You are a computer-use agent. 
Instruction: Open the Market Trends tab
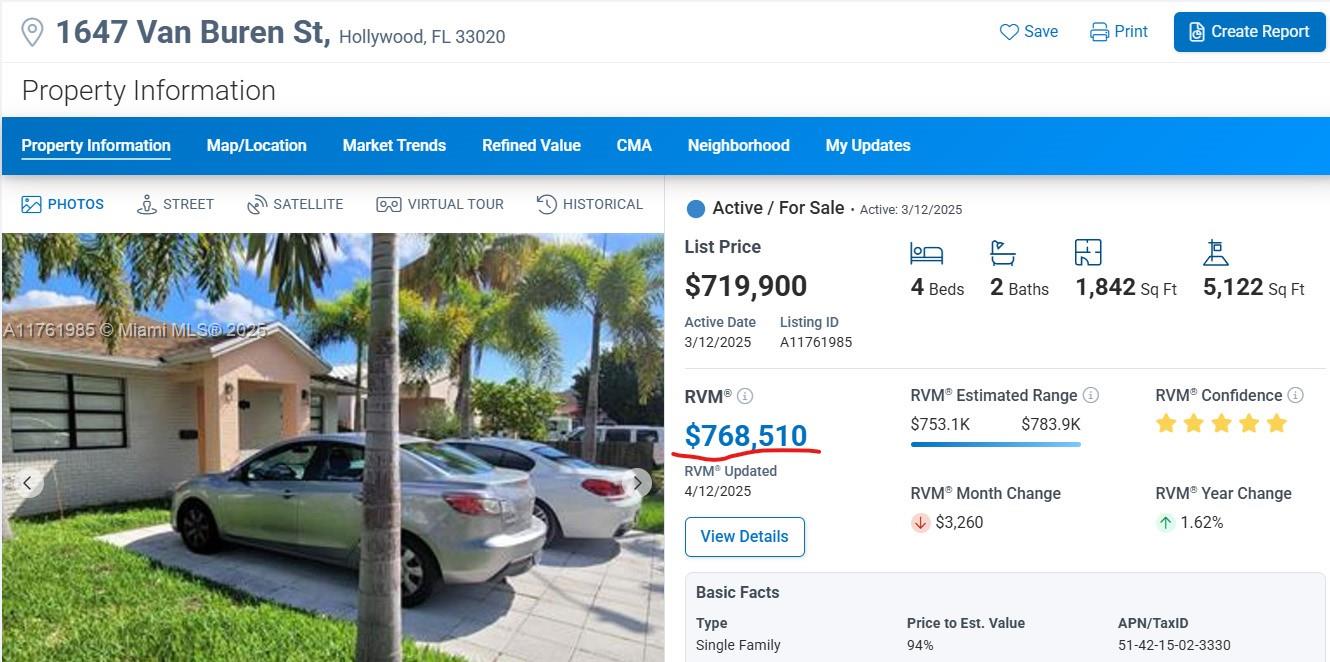pos(394,145)
